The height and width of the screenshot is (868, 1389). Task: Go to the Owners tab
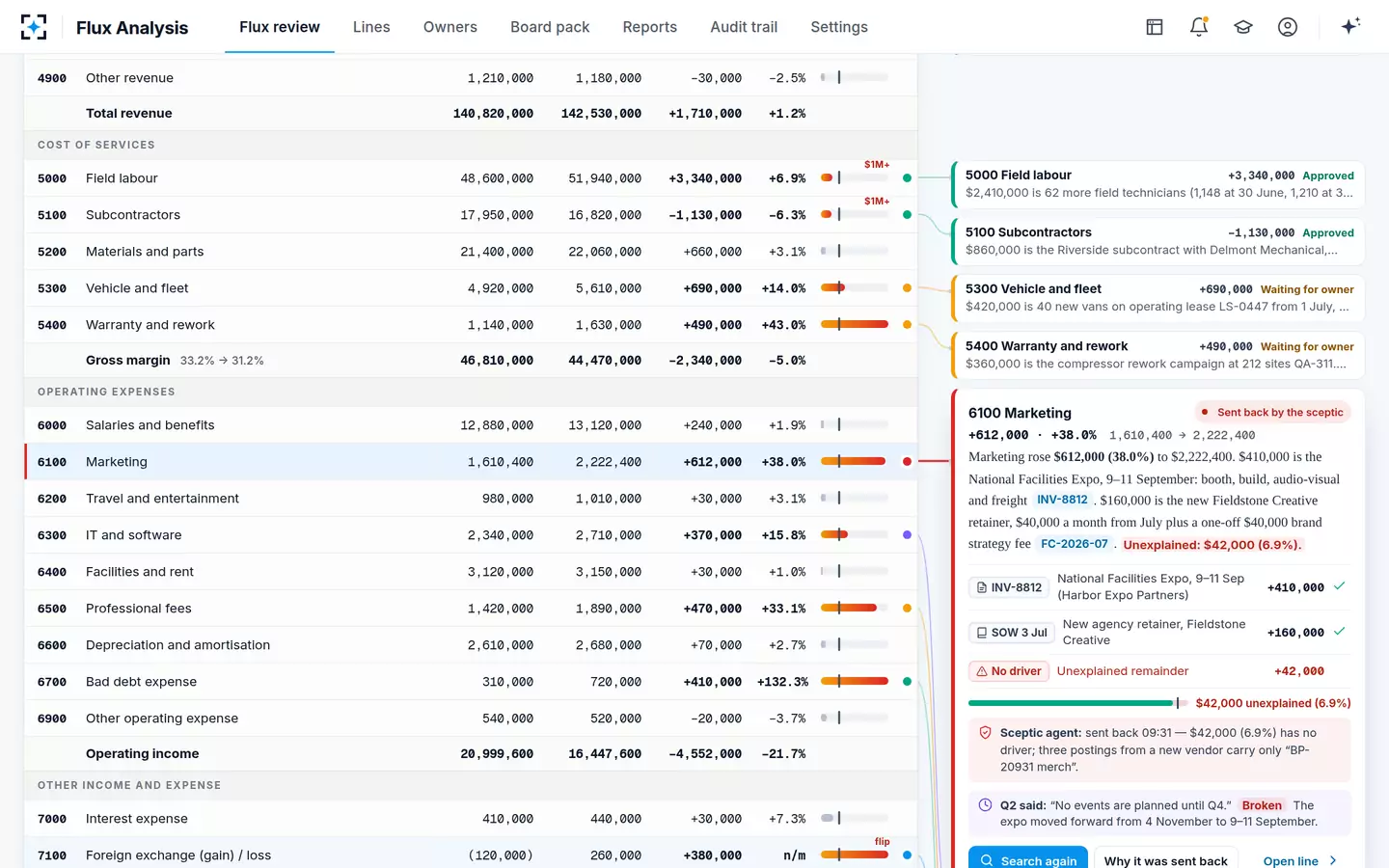tap(450, 27)
